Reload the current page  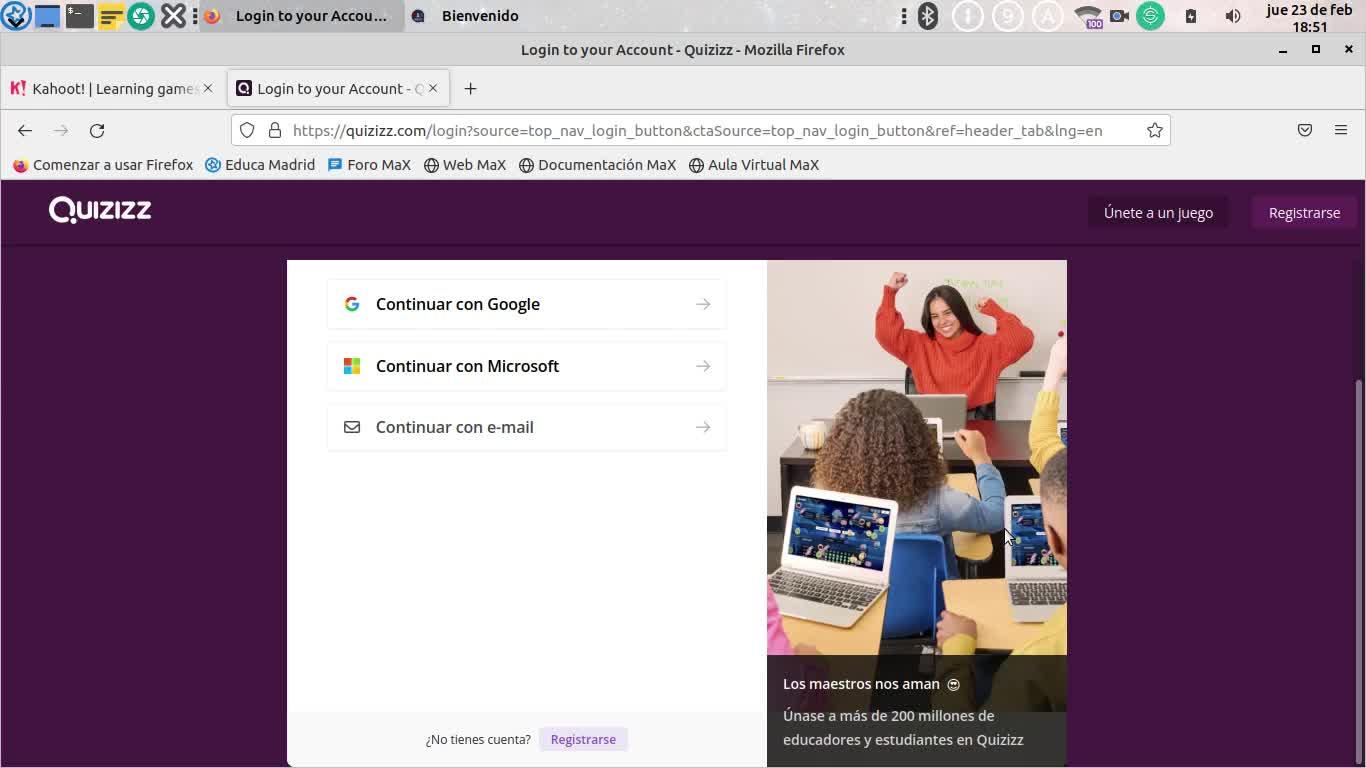point(97,130)
